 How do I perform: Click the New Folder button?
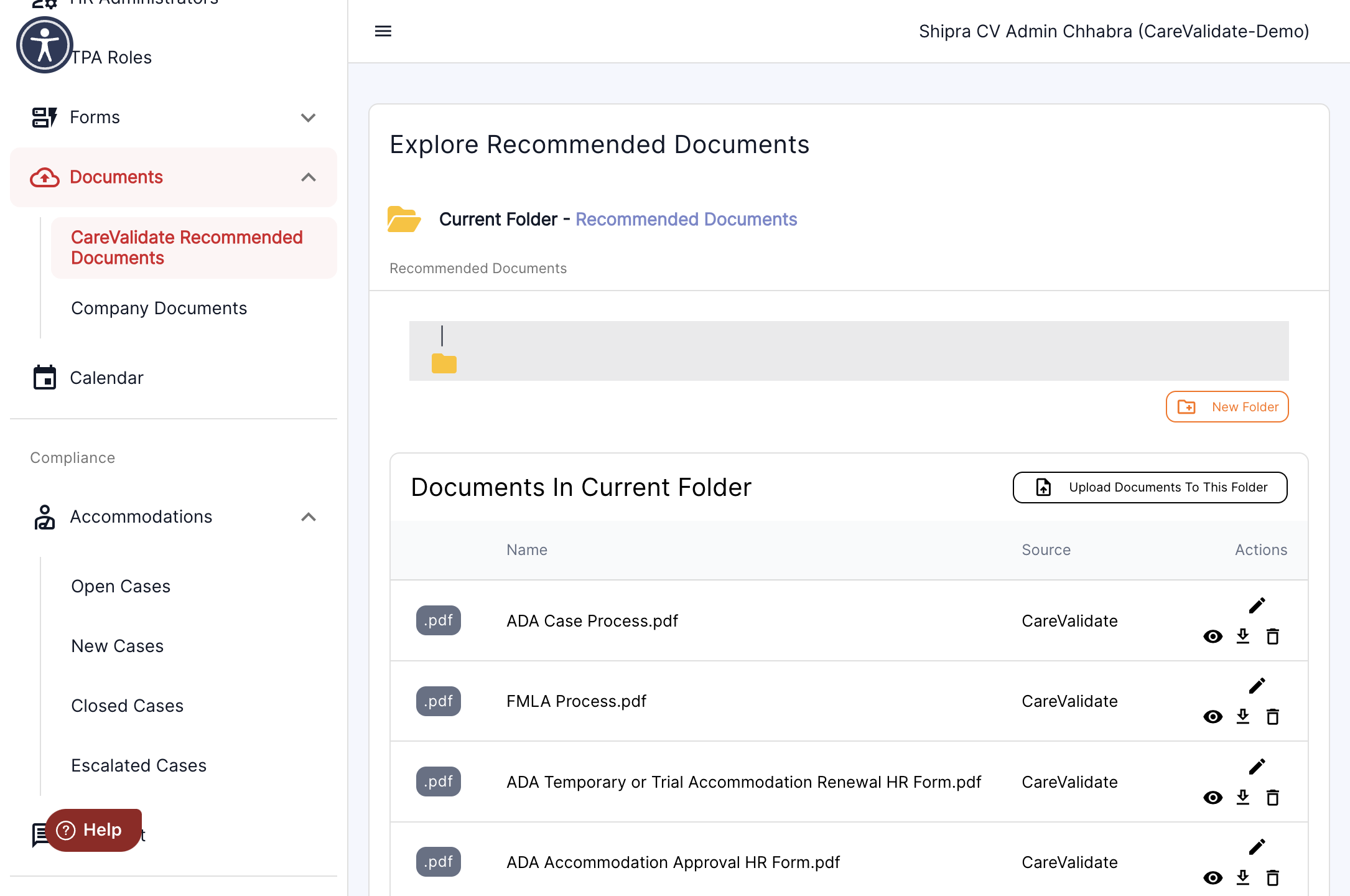point(1227,407)
